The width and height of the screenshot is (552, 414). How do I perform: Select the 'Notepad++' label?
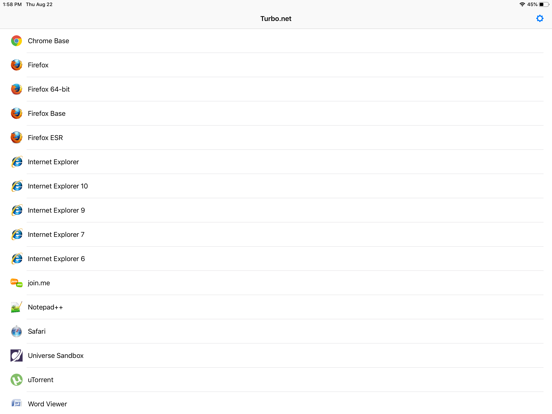45,307
